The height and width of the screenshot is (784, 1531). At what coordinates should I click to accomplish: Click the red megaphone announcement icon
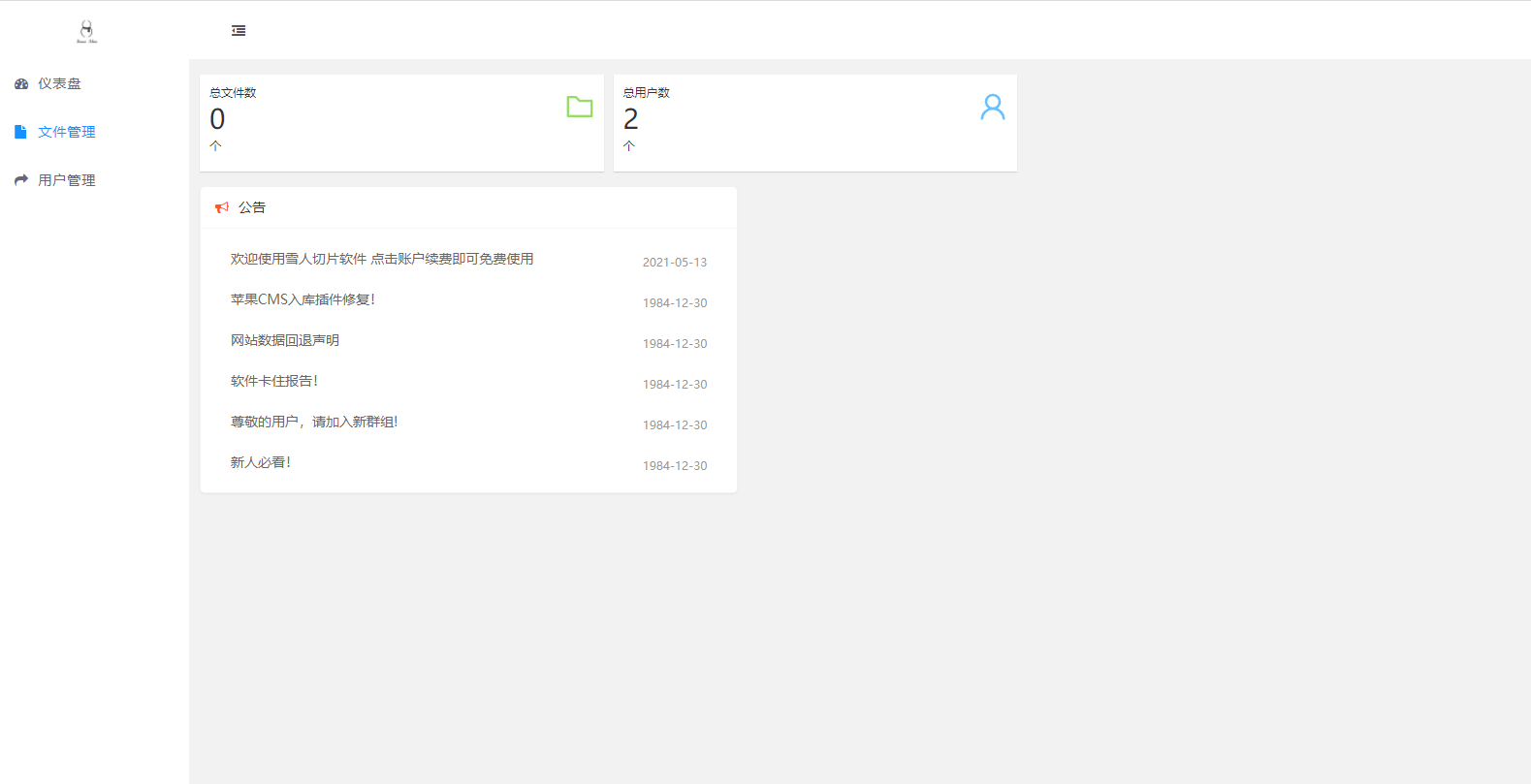coord(222,207)
